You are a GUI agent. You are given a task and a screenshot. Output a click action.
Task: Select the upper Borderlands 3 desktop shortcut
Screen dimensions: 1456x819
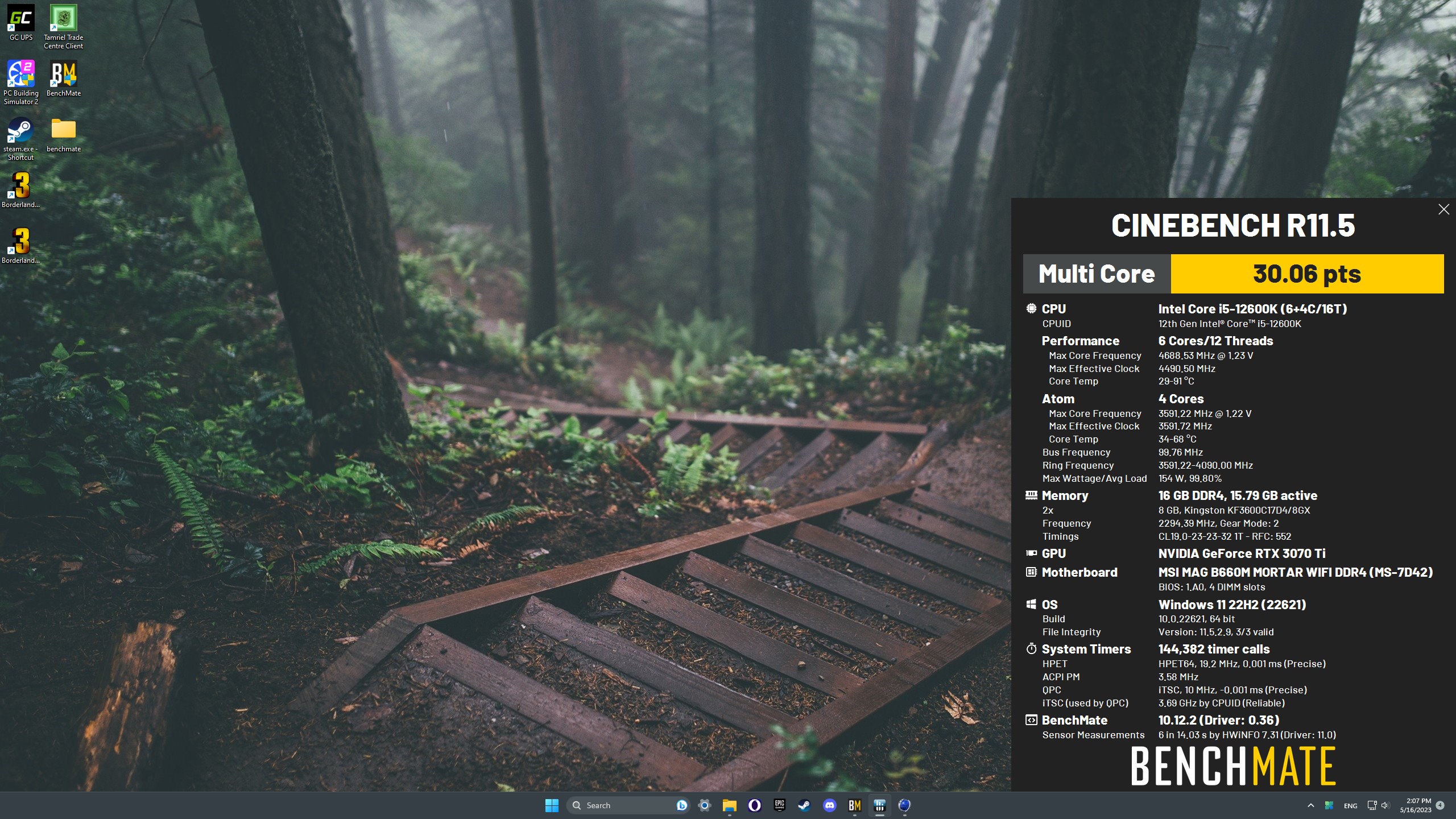(x=21, y=189)
